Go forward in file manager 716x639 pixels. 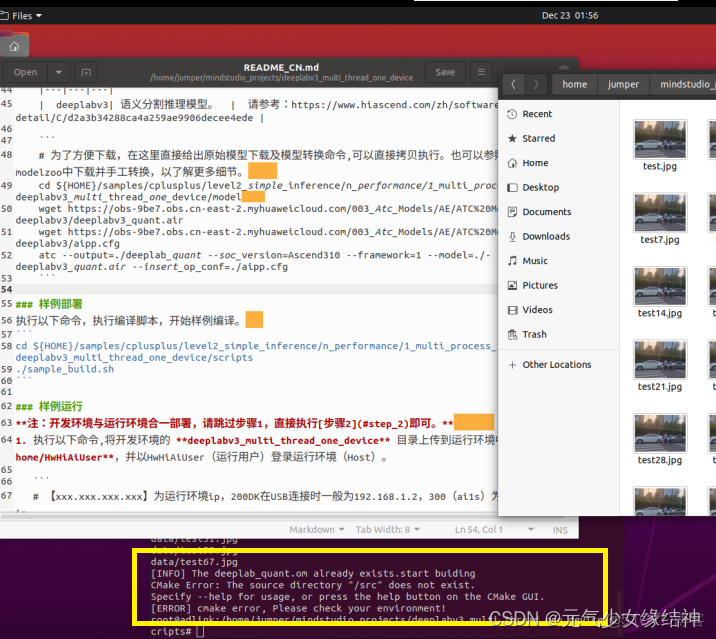[x=536, y=84]
